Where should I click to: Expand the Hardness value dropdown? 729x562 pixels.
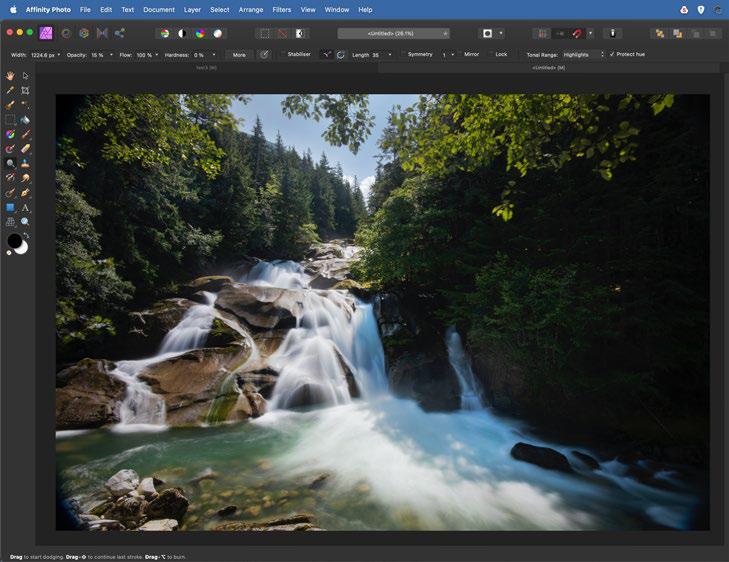[214, 55]
